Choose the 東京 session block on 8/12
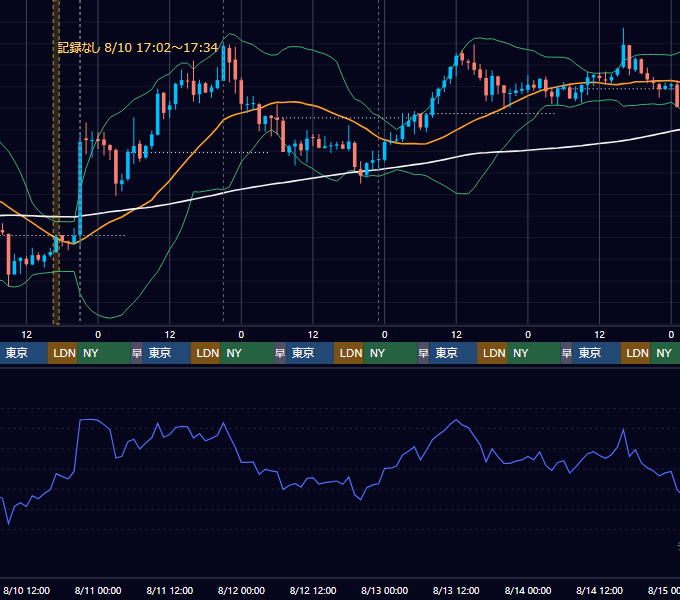The image size is (680, 600). tap(310, 353)
